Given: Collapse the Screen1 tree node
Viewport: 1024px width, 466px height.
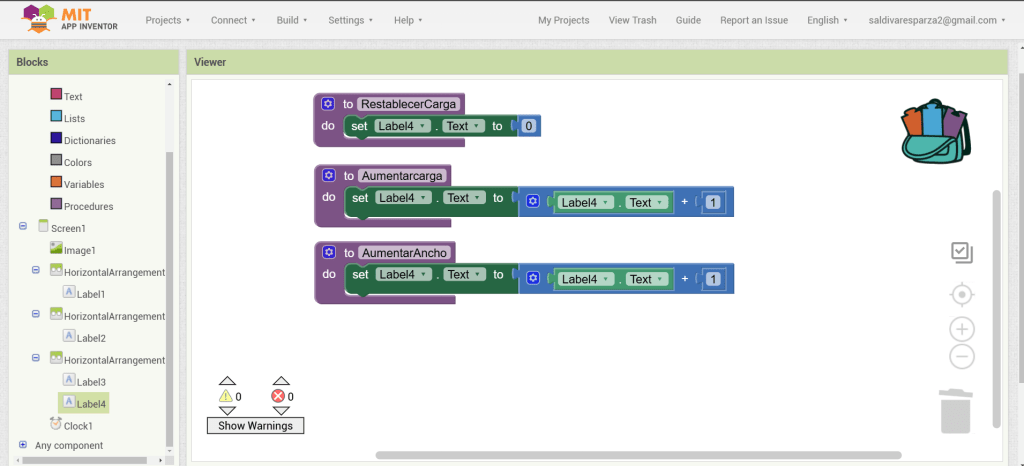Looking at the screenshot, I should [x=22, y=228].
